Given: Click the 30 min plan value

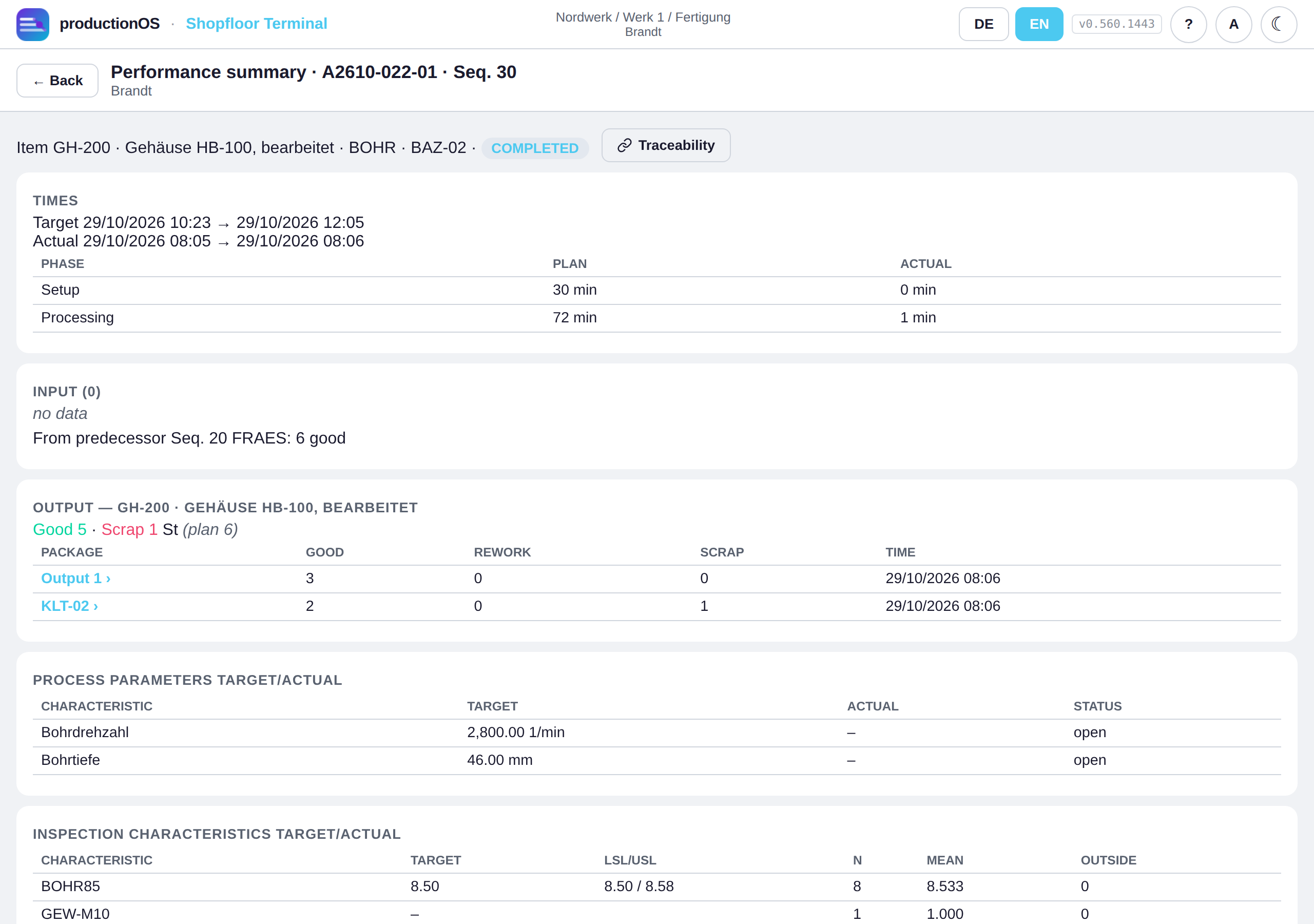Looking at the screenshot, I should point(574,290).
